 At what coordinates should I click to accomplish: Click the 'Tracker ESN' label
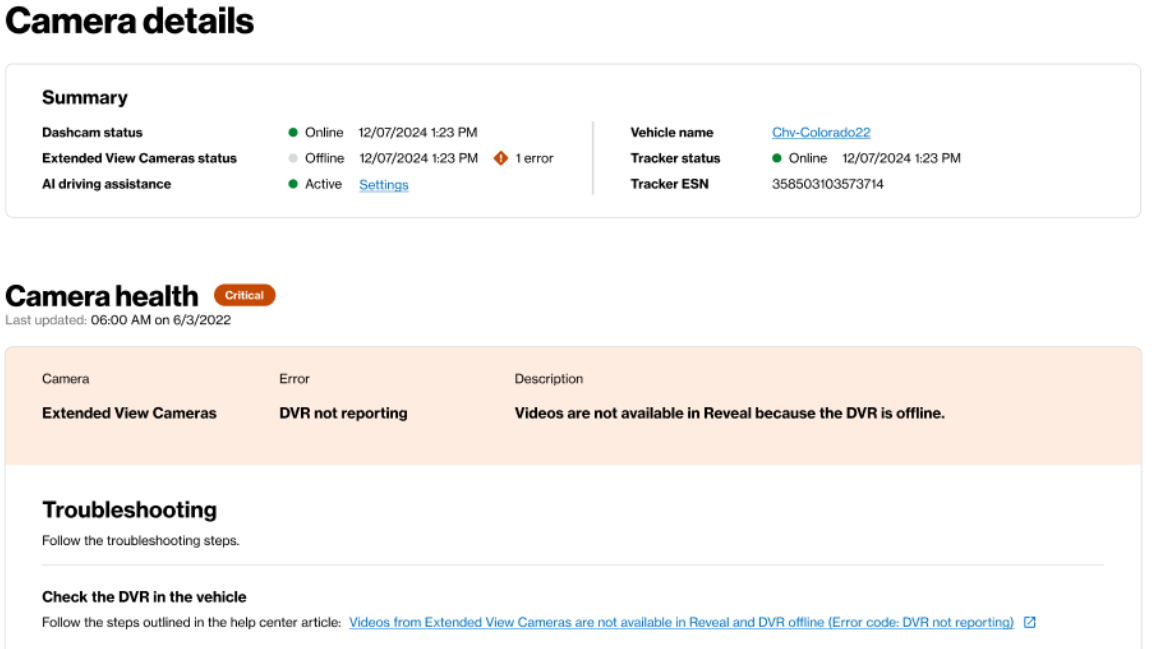coord(669,184)
